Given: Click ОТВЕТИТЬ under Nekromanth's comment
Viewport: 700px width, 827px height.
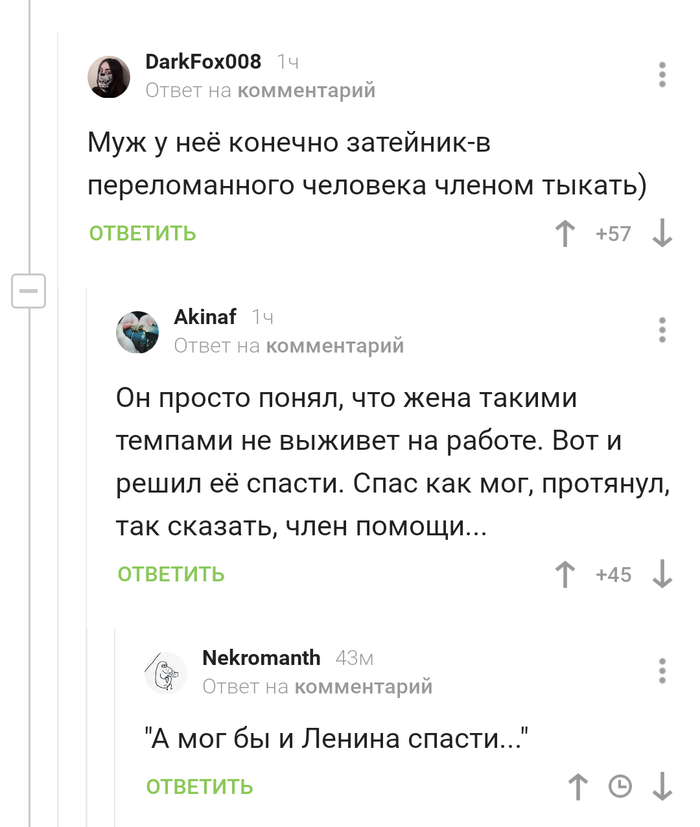Looking at the screenshot, I should click(198, 788).
